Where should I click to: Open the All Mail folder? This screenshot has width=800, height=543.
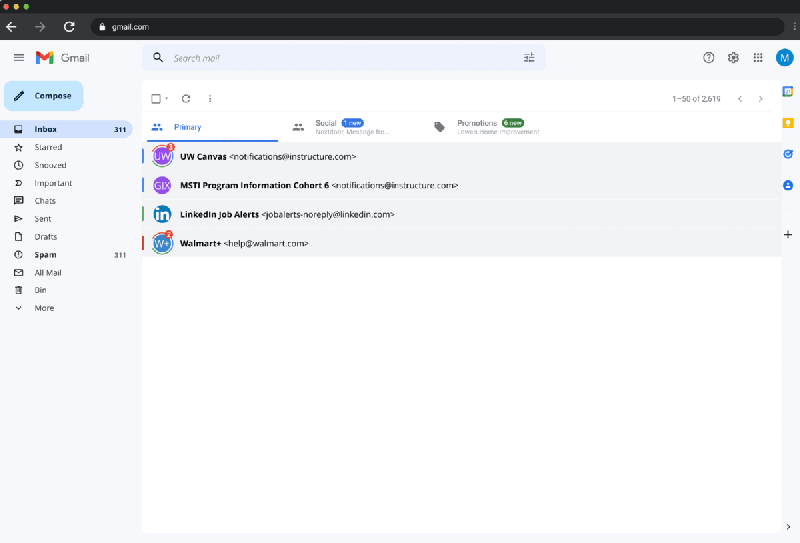click(66, 273)
